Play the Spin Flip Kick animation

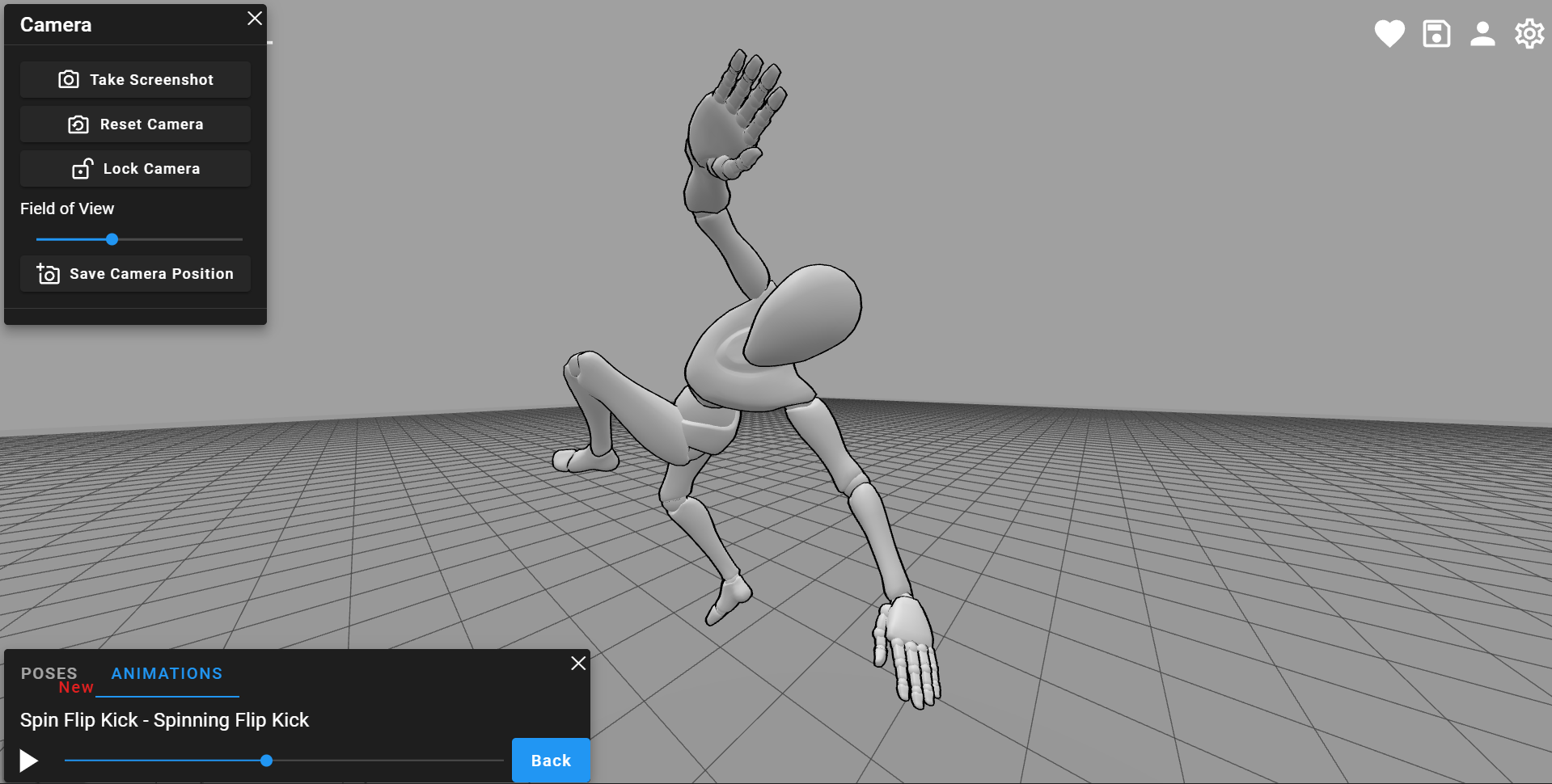(29, 760)
